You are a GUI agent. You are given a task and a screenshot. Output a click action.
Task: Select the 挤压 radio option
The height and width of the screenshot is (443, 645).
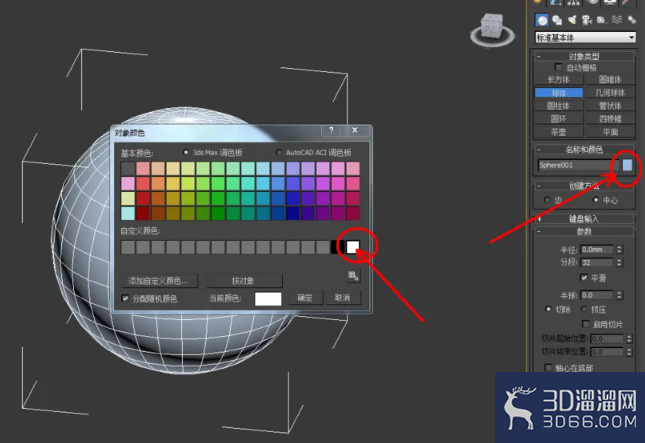click(584, 309)
